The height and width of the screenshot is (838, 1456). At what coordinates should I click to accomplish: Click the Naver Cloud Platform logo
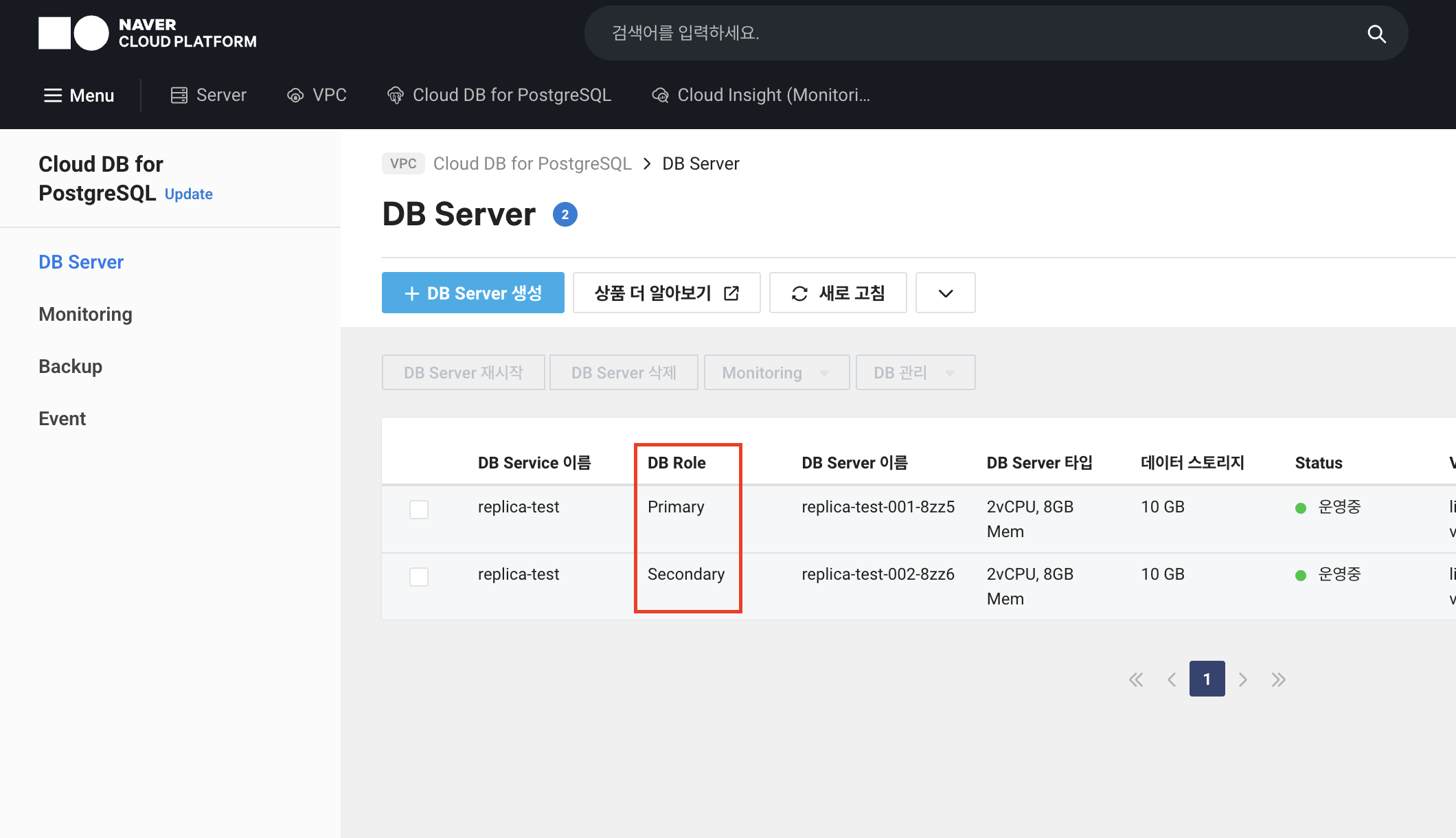point(148,33)
